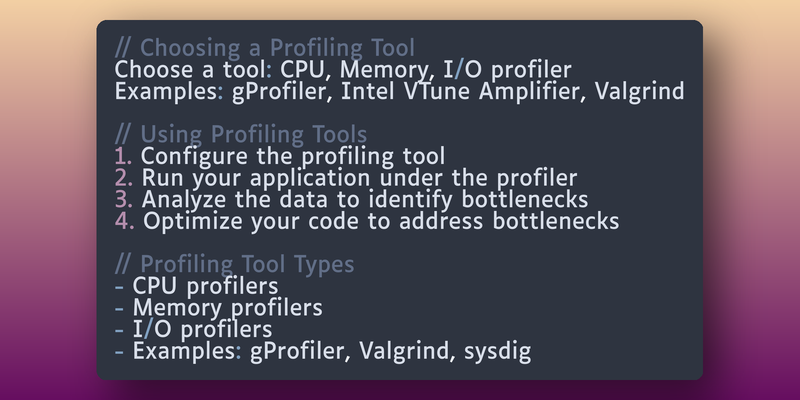800x400 pixels.
Task: Select the line Choose a tool: CPU, Memory
Action: [x=343, y=70]
